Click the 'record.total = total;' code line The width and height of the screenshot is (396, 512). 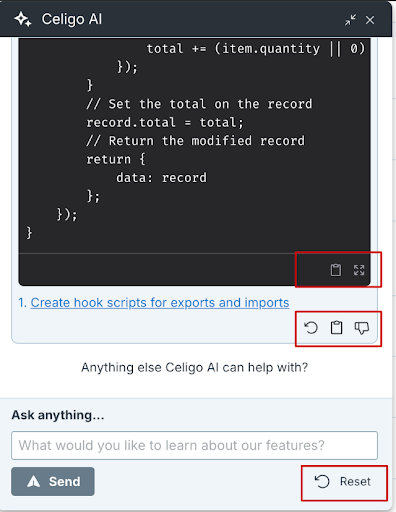point(165,122)
